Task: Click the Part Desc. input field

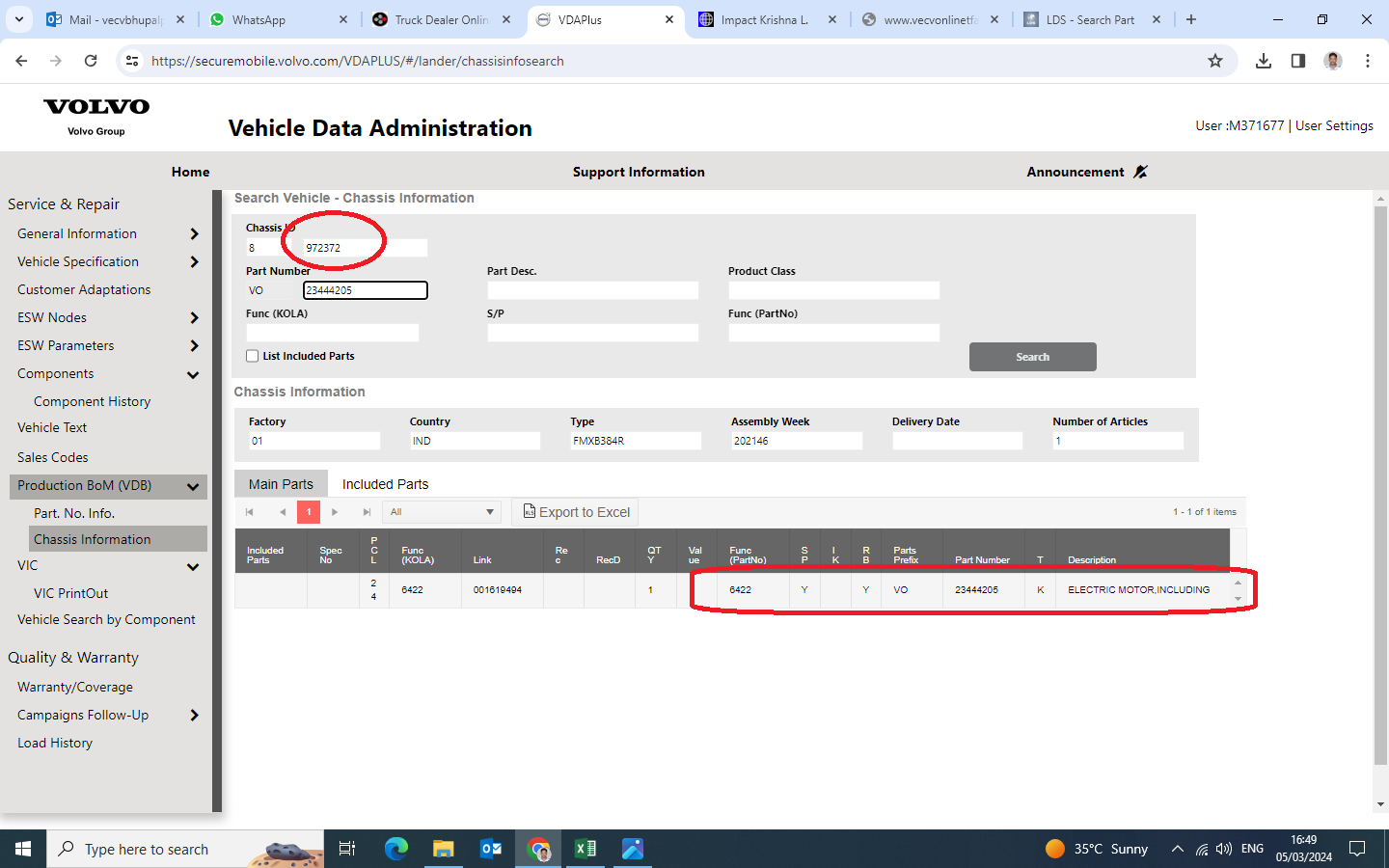Action: (x=592, y=290)
